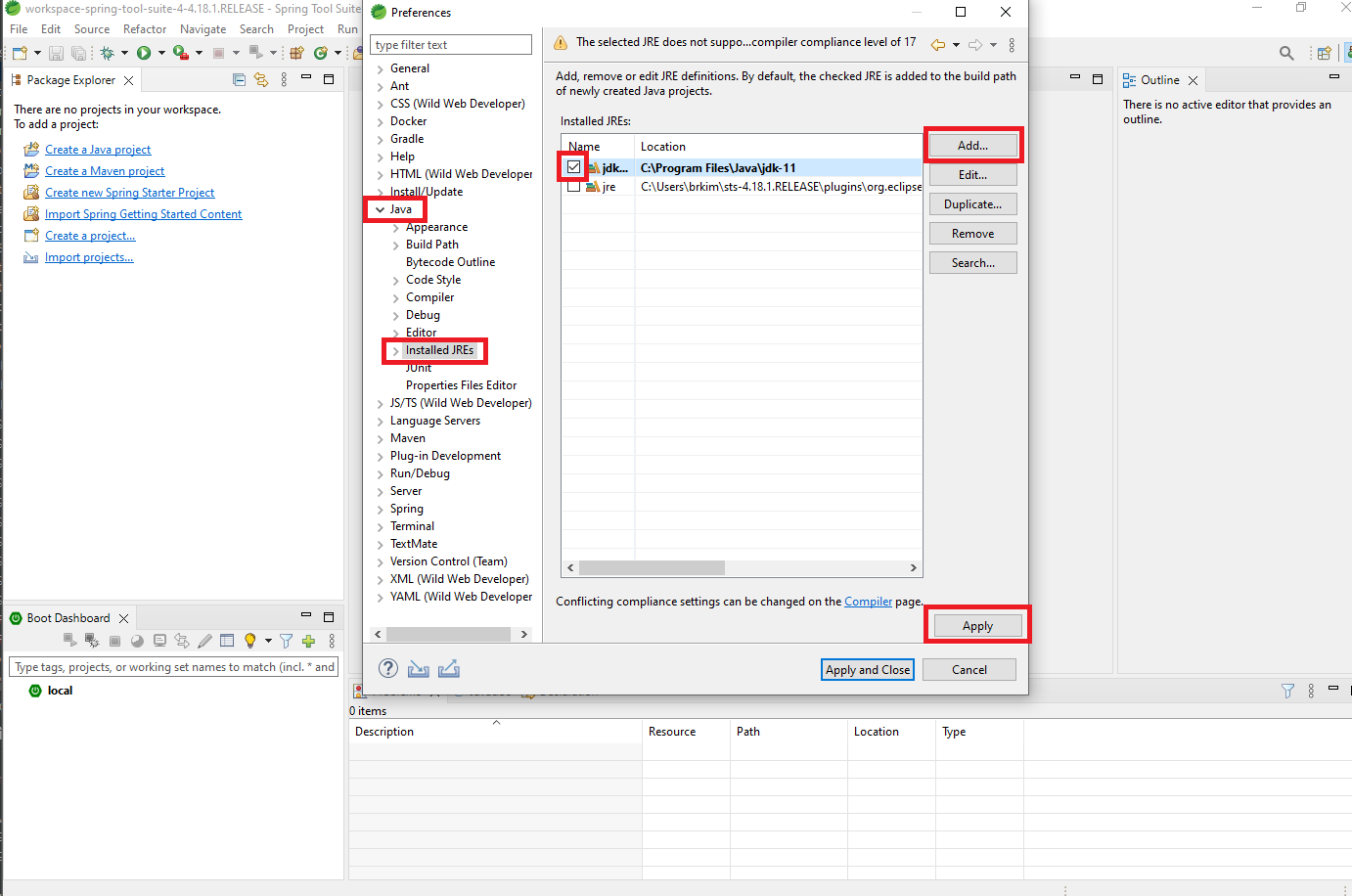Viewport: 1352px width, 896px height.
Task: Expand the Compiler subnode
Action: point(396,297)
